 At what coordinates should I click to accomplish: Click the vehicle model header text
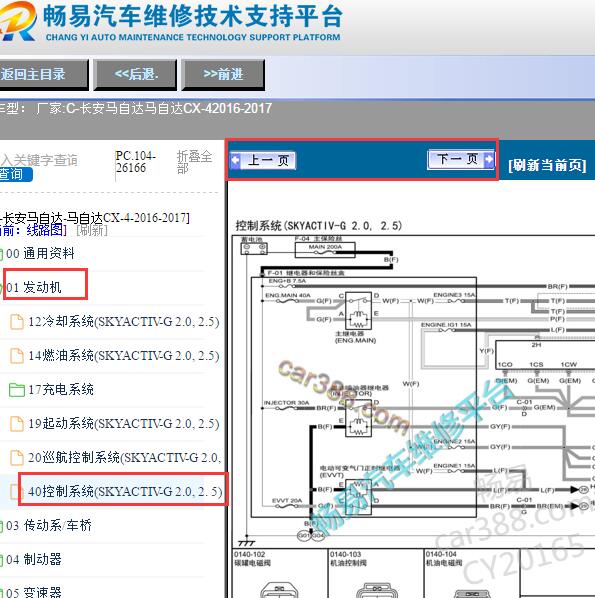pos(136,109)
